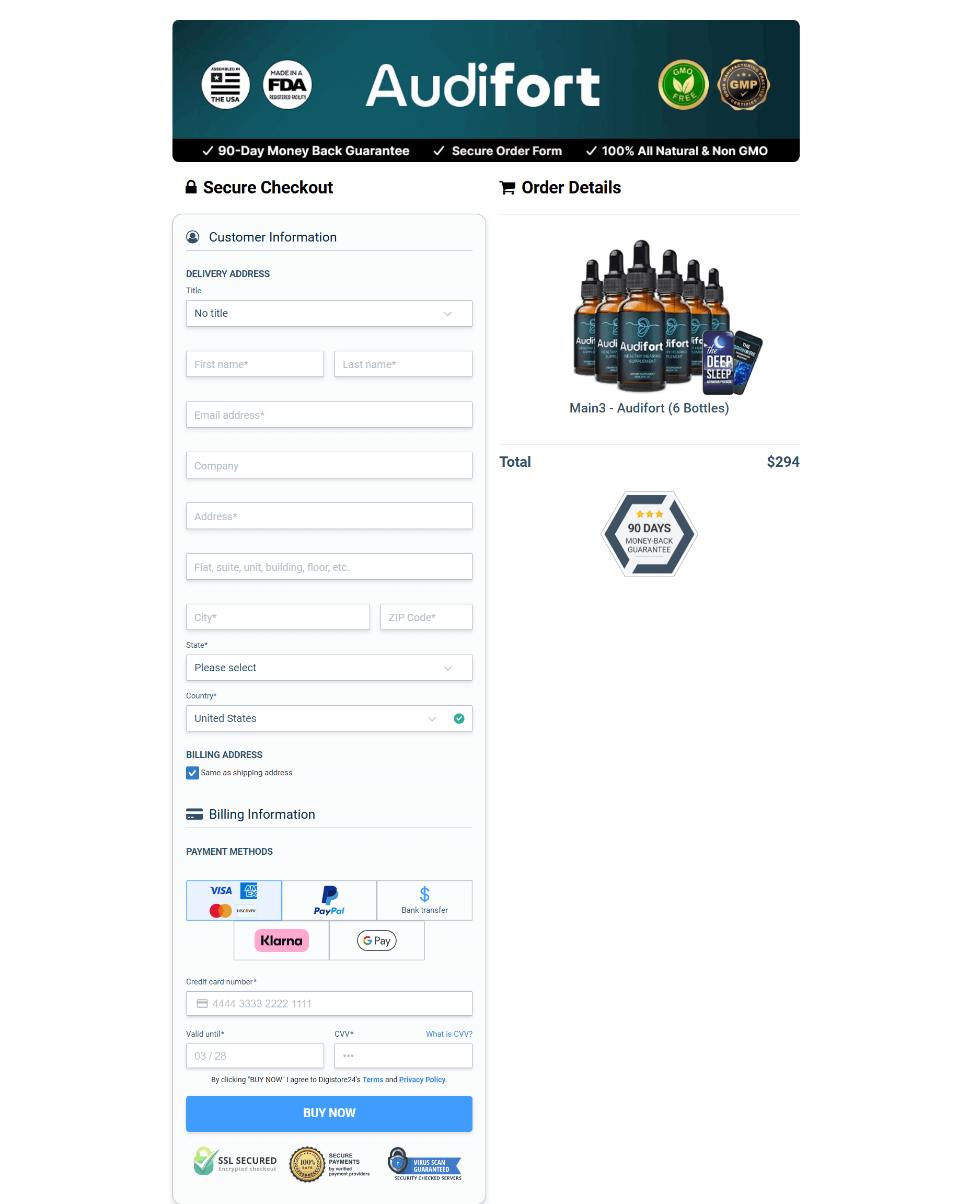Open the Title dropdown showing No title
The width and height of the screenshot is (980, 1204).
tap(329, 314)
